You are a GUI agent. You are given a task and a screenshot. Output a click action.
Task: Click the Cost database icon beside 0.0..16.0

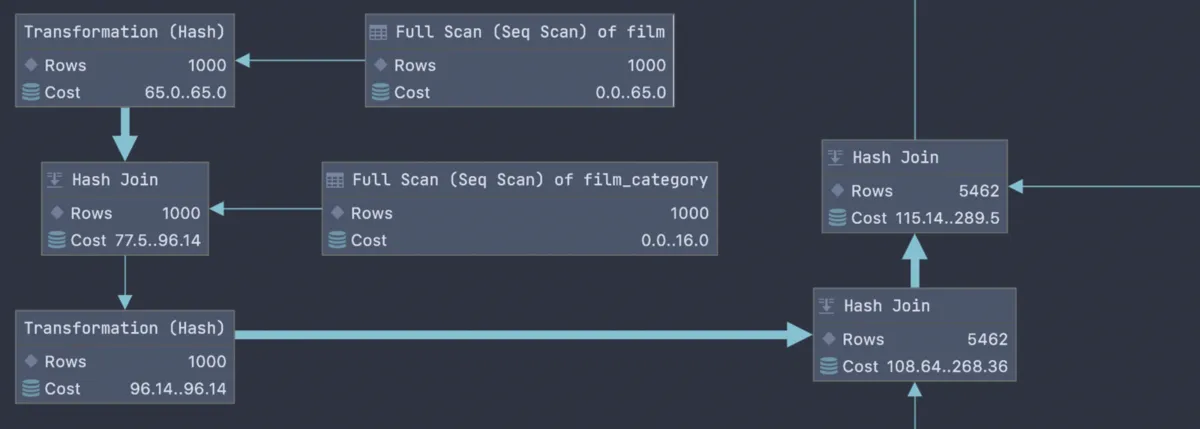coord(337,240)
